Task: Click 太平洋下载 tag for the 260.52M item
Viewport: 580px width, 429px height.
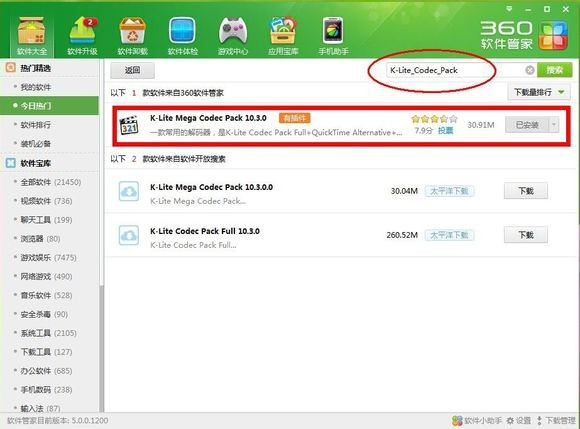Action: (449, 235)
